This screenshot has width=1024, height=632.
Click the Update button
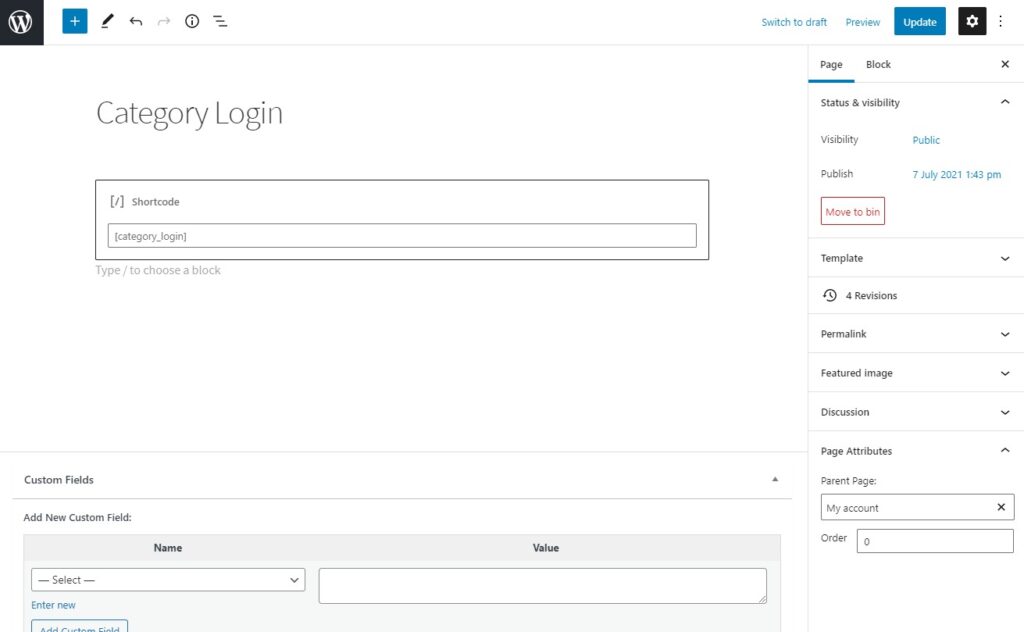919,21
